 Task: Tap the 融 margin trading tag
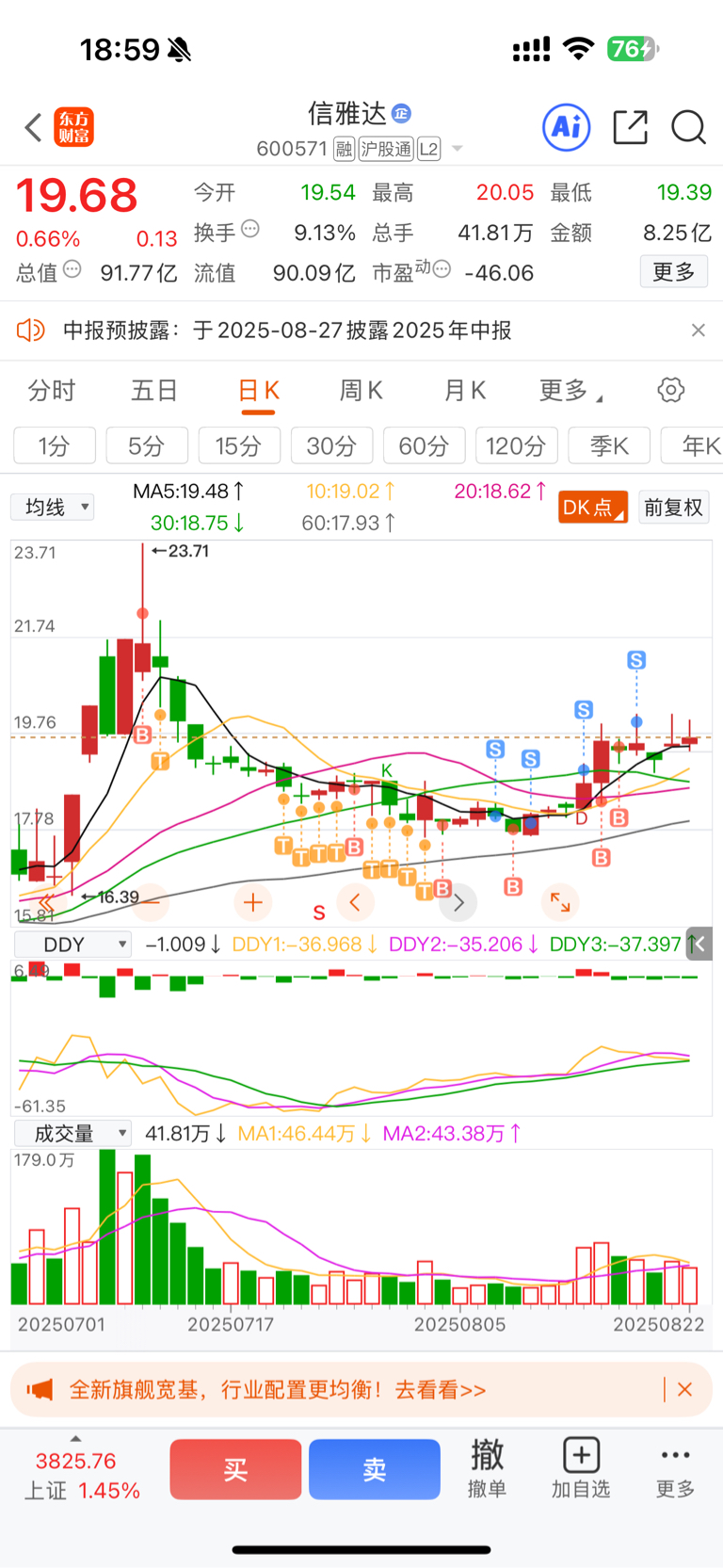[344, 149]
